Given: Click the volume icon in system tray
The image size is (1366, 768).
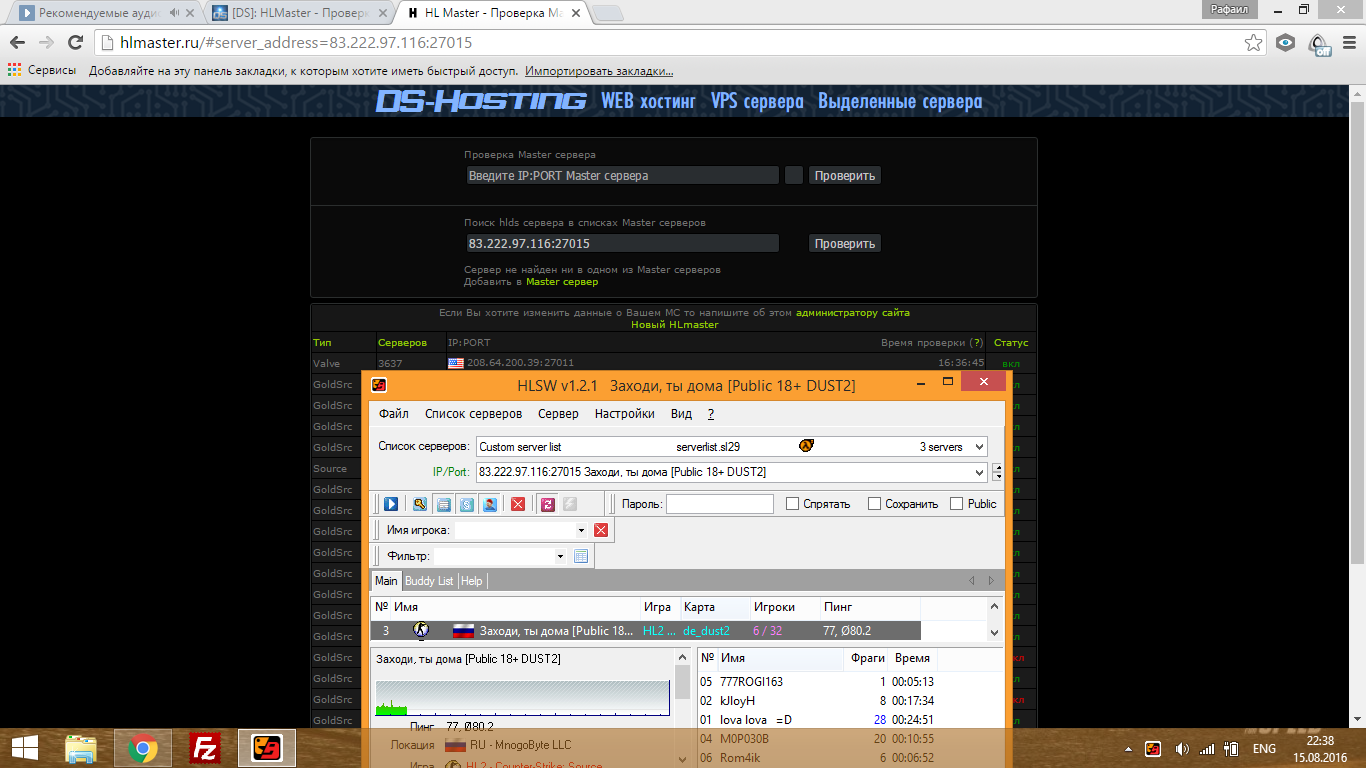Looking at the screenshot, I should point(1182,748).
